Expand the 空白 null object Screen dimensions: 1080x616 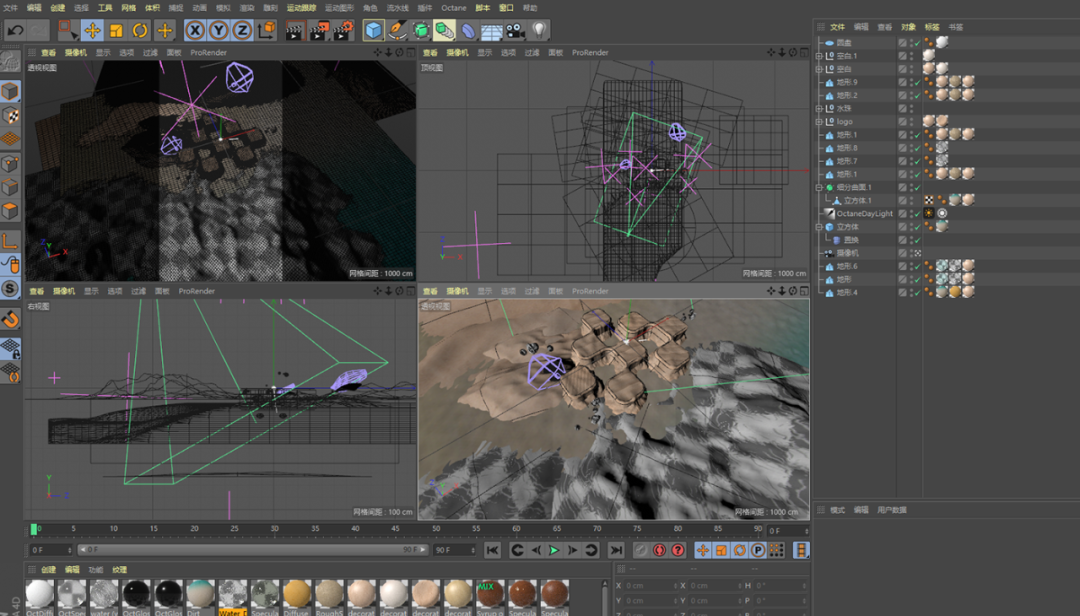819,69
